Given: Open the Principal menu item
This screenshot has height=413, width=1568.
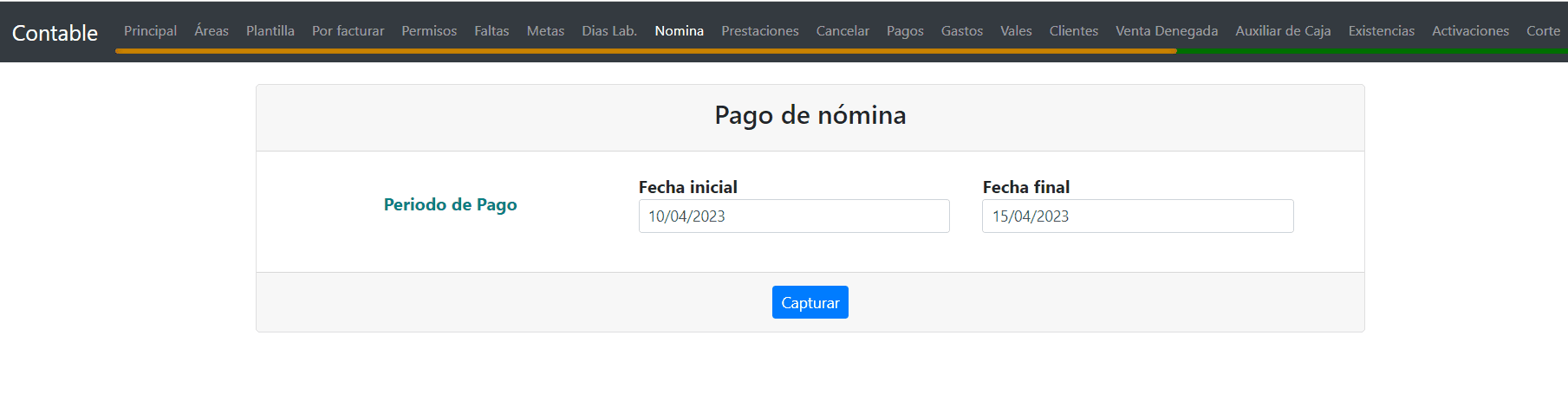Looking at the screenshot, I should click(x=150, y=31).
